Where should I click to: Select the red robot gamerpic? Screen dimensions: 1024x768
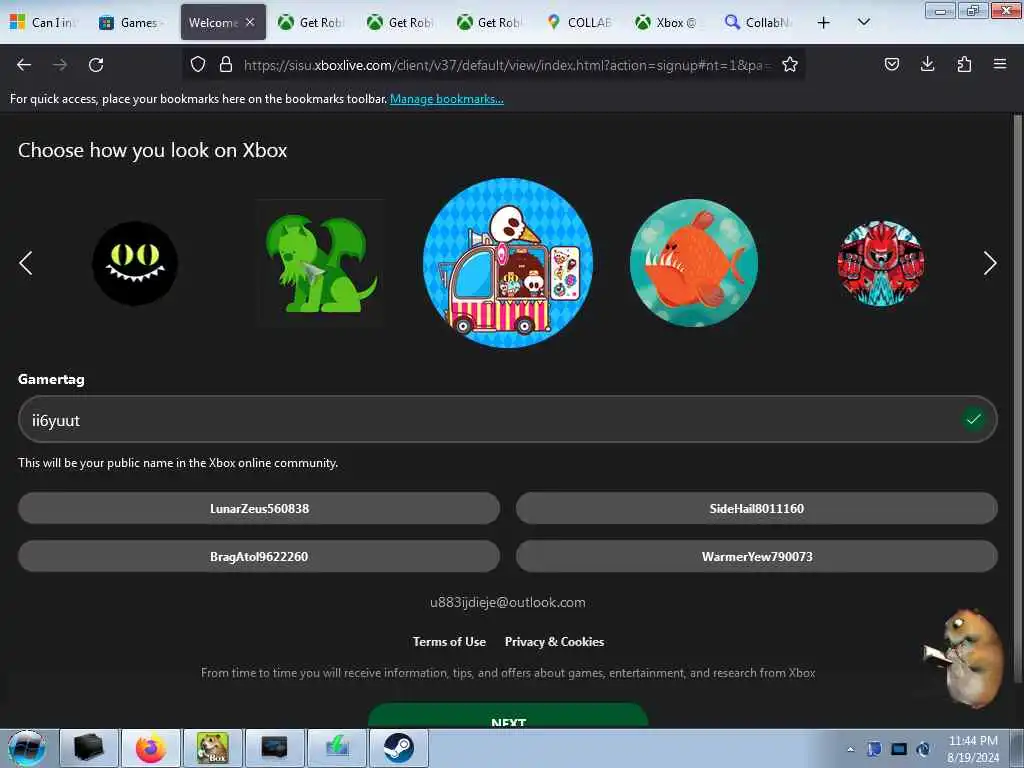tap(880, 263)
